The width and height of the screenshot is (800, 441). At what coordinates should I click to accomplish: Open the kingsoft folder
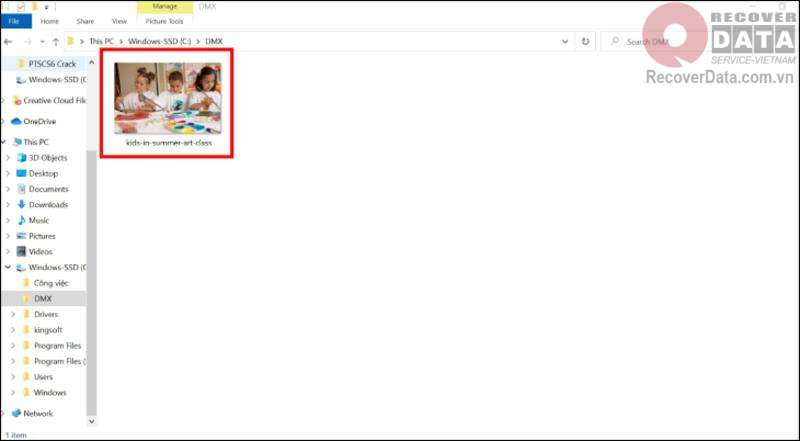click(x=48, y=330)
